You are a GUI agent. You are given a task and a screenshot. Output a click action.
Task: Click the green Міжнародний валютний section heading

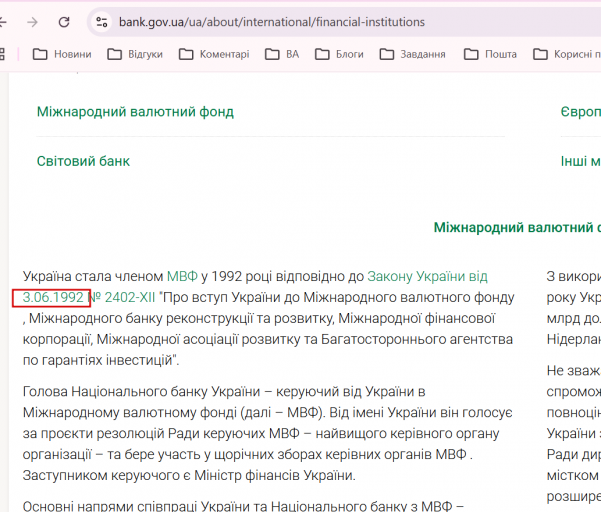click(517, 228)
